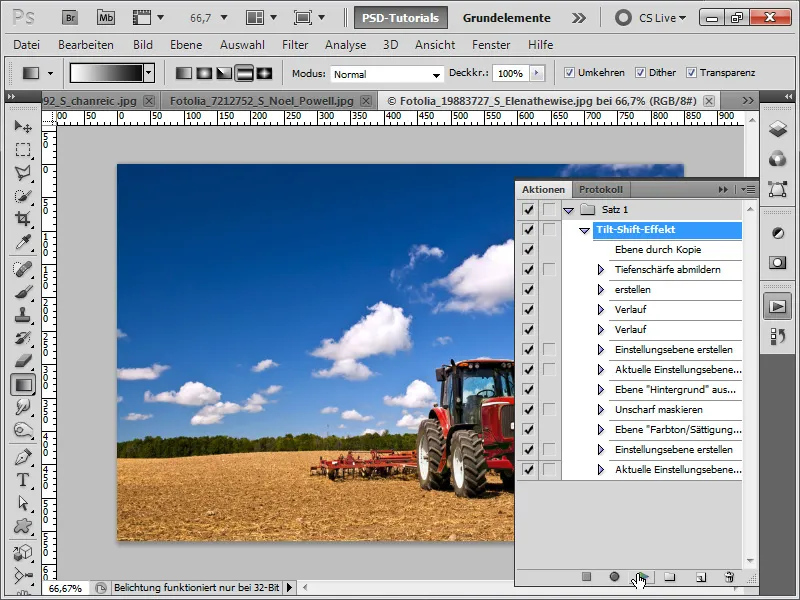800x600 pixels.
Task: Collapse the Tilt-Shift-Effekt action
Action: pyautogui.click(x=585, y=231)
